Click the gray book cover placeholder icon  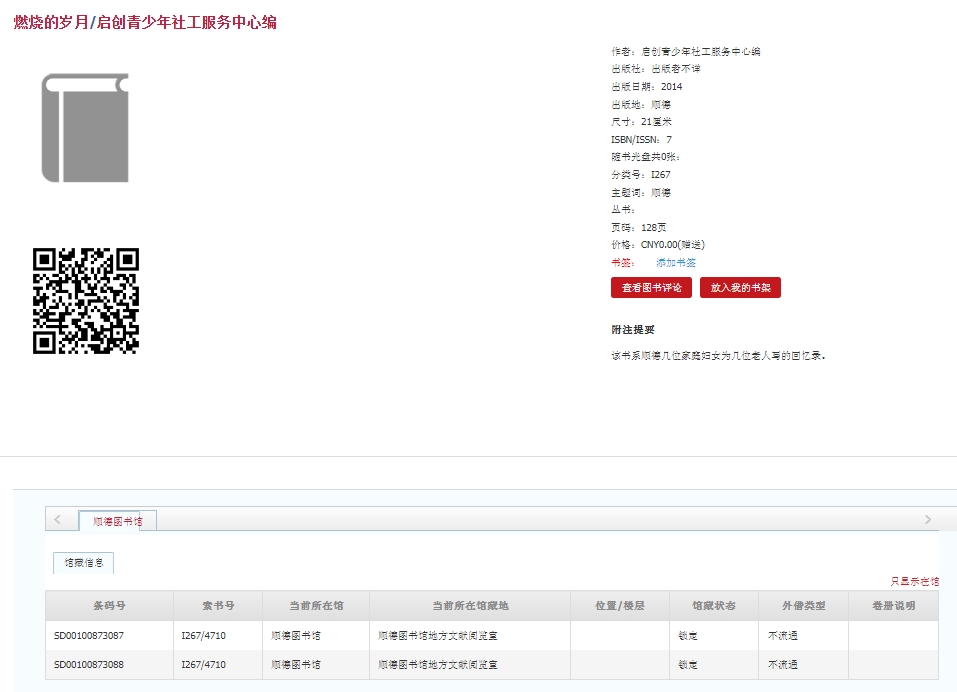point(85,128)
